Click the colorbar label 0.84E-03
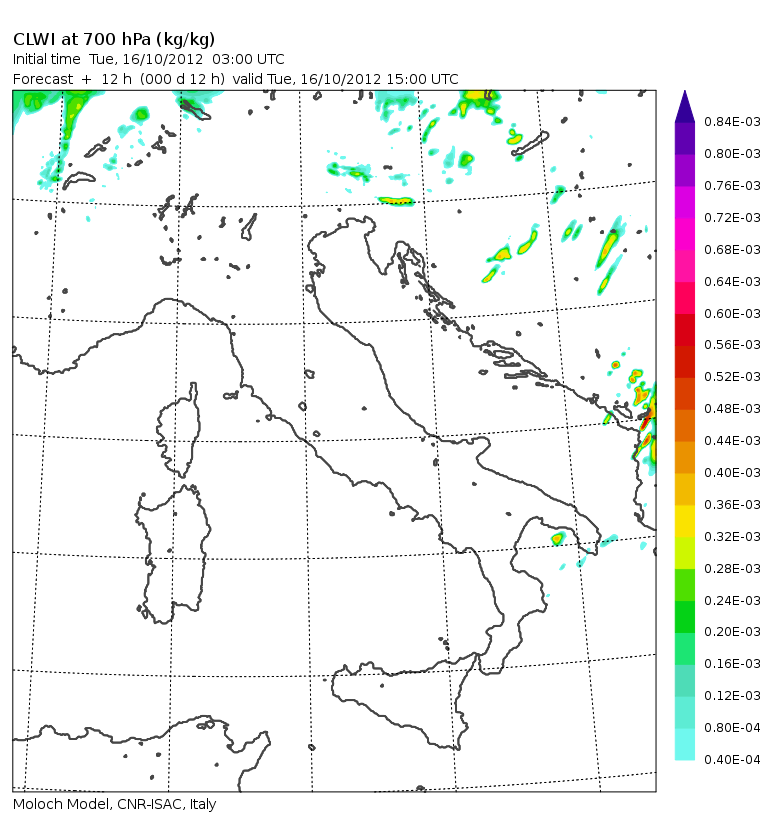The height and width of the screenshot is (828, 760). point(732,122)
